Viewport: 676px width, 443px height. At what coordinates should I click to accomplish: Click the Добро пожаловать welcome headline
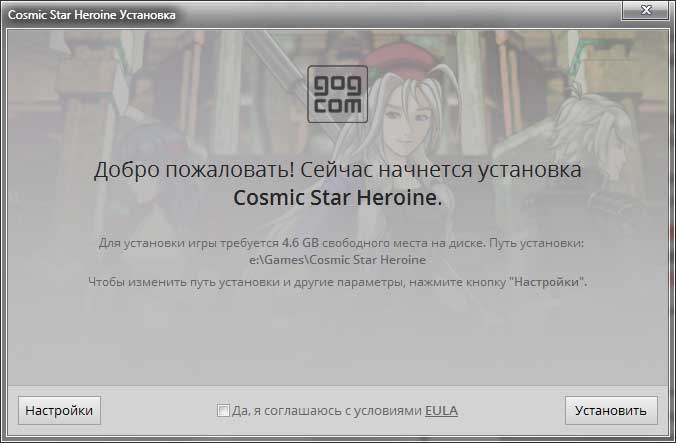click(x=338, y=170)
